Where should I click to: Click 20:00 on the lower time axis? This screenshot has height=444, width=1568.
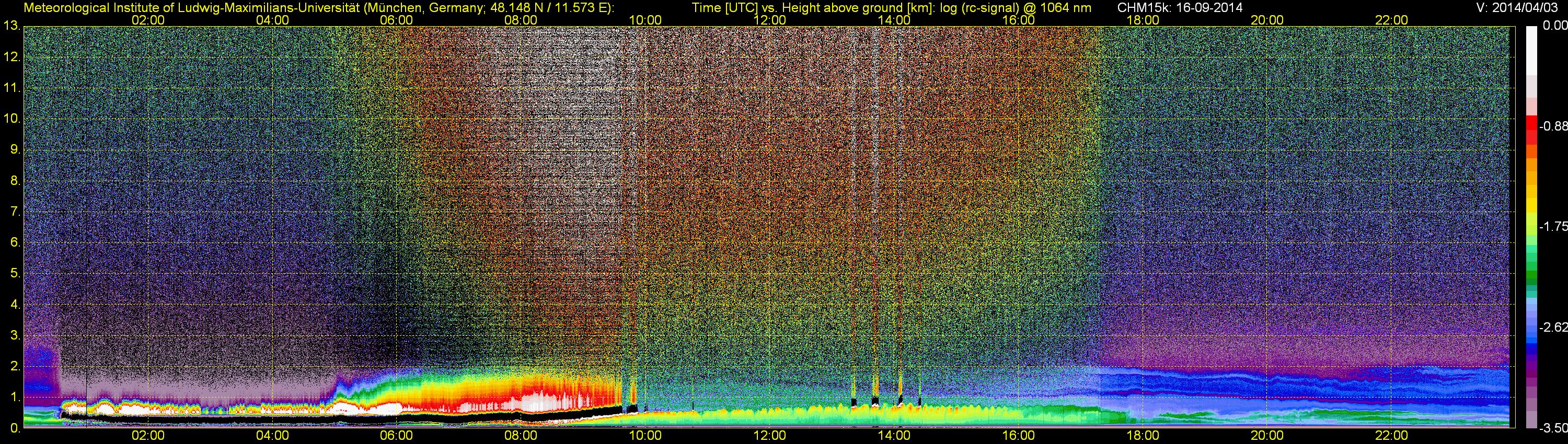(1267, 436)
